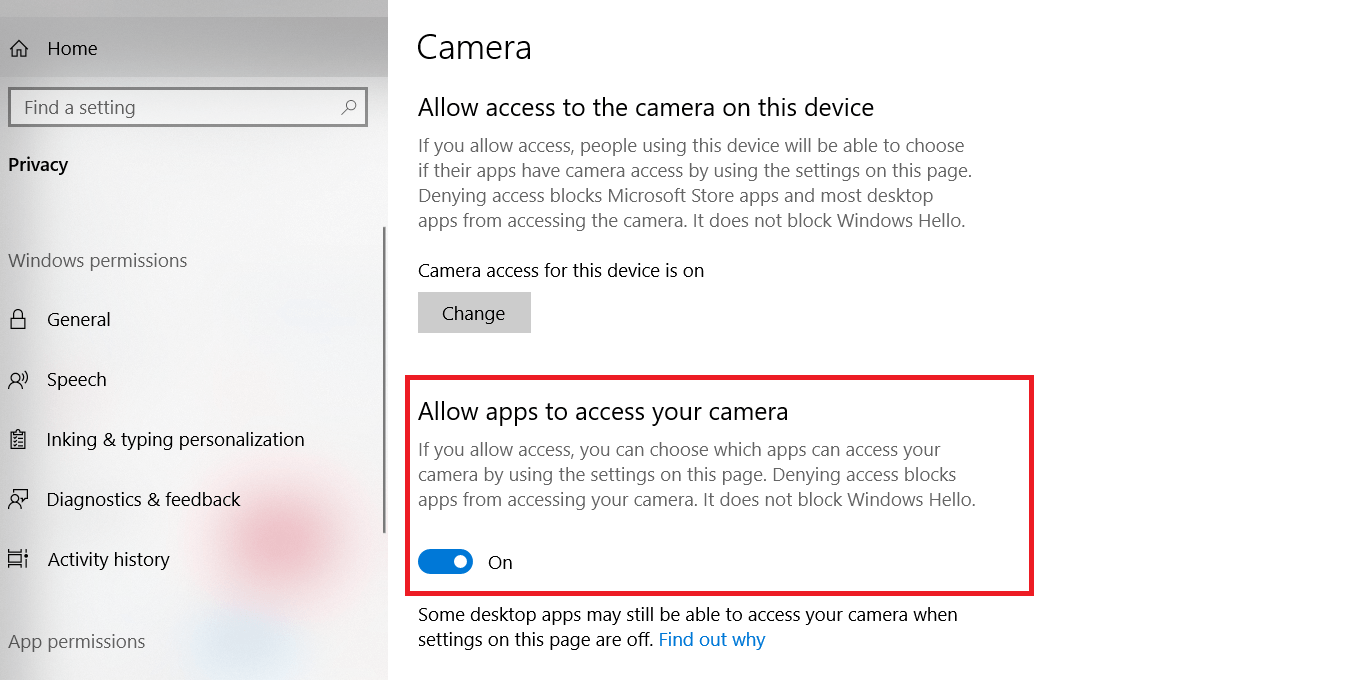Image resolution: width=1369 pixels, height=680 pixels.
Task: Open the Find out why link
Action: [x=712, y=640]
